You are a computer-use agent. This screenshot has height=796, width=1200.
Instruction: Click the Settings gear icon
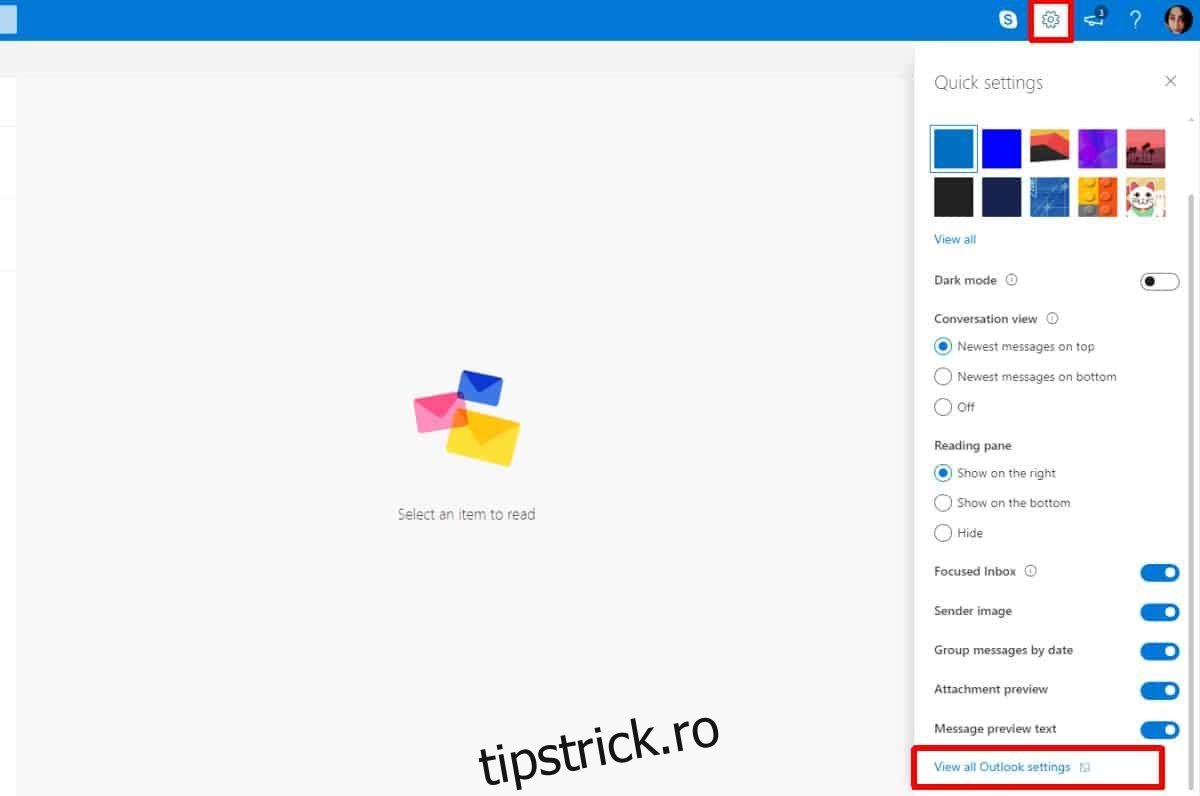[1050, 19]
